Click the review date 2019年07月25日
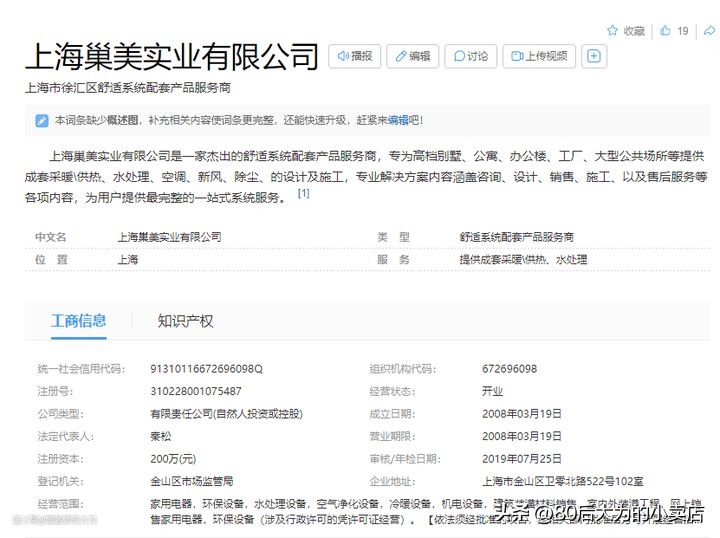Screen dimensions: 720x538 [x=522, y=459]
